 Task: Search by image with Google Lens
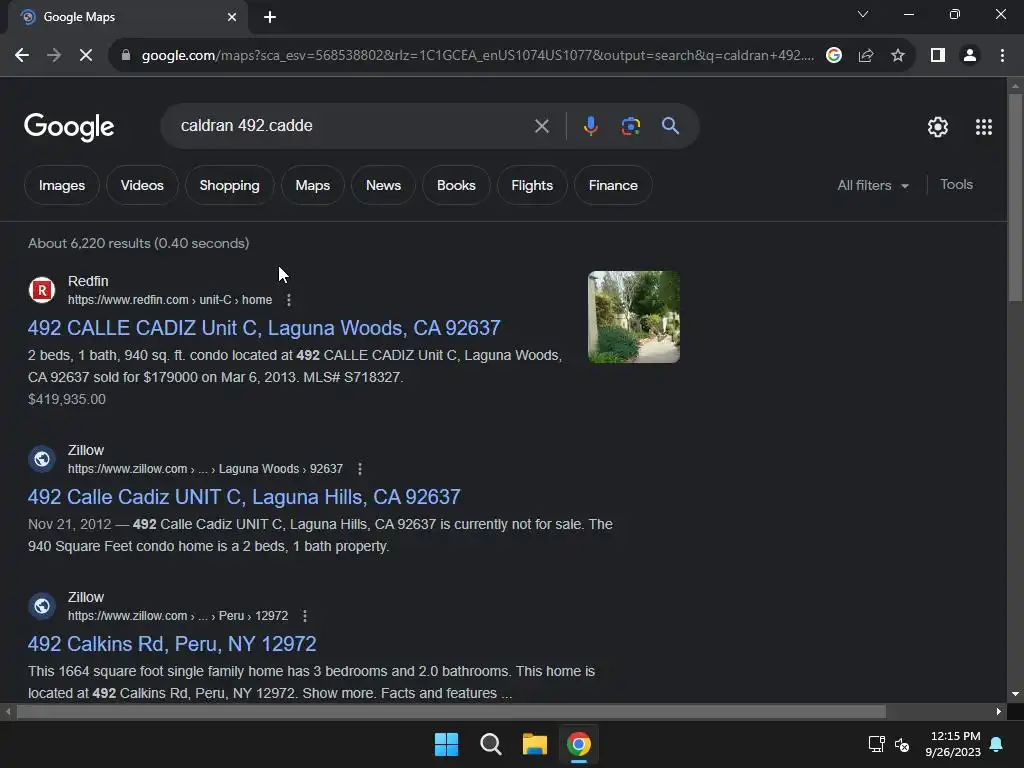pos(630,126)
